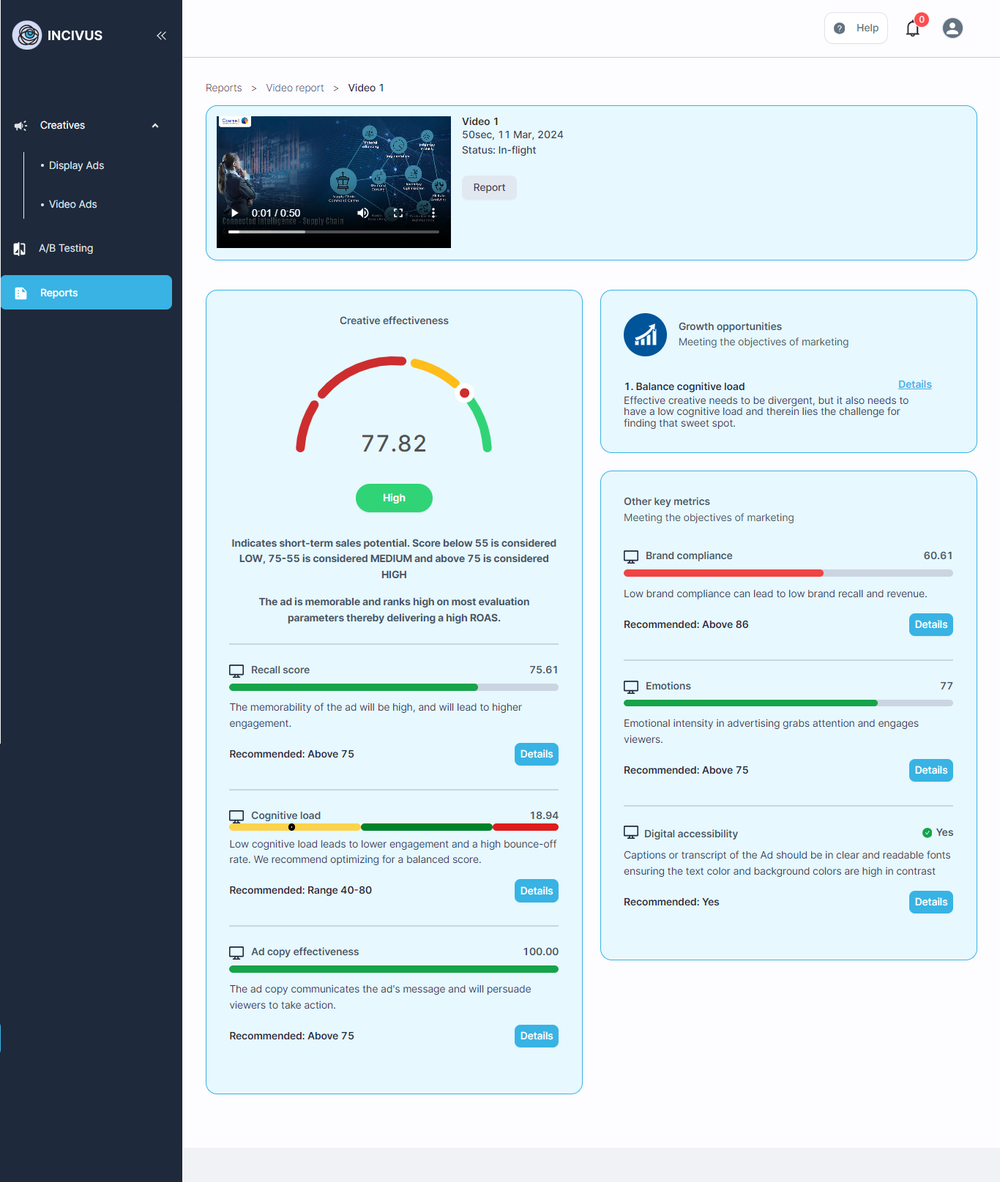Click the green Yes check for Digital accessibility
1000x1182 pixels.
pos(925,832)
